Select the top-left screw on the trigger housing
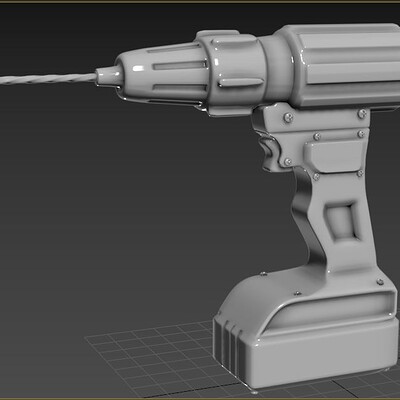Screen dimensions: 400x400 (x=288, y=117)
